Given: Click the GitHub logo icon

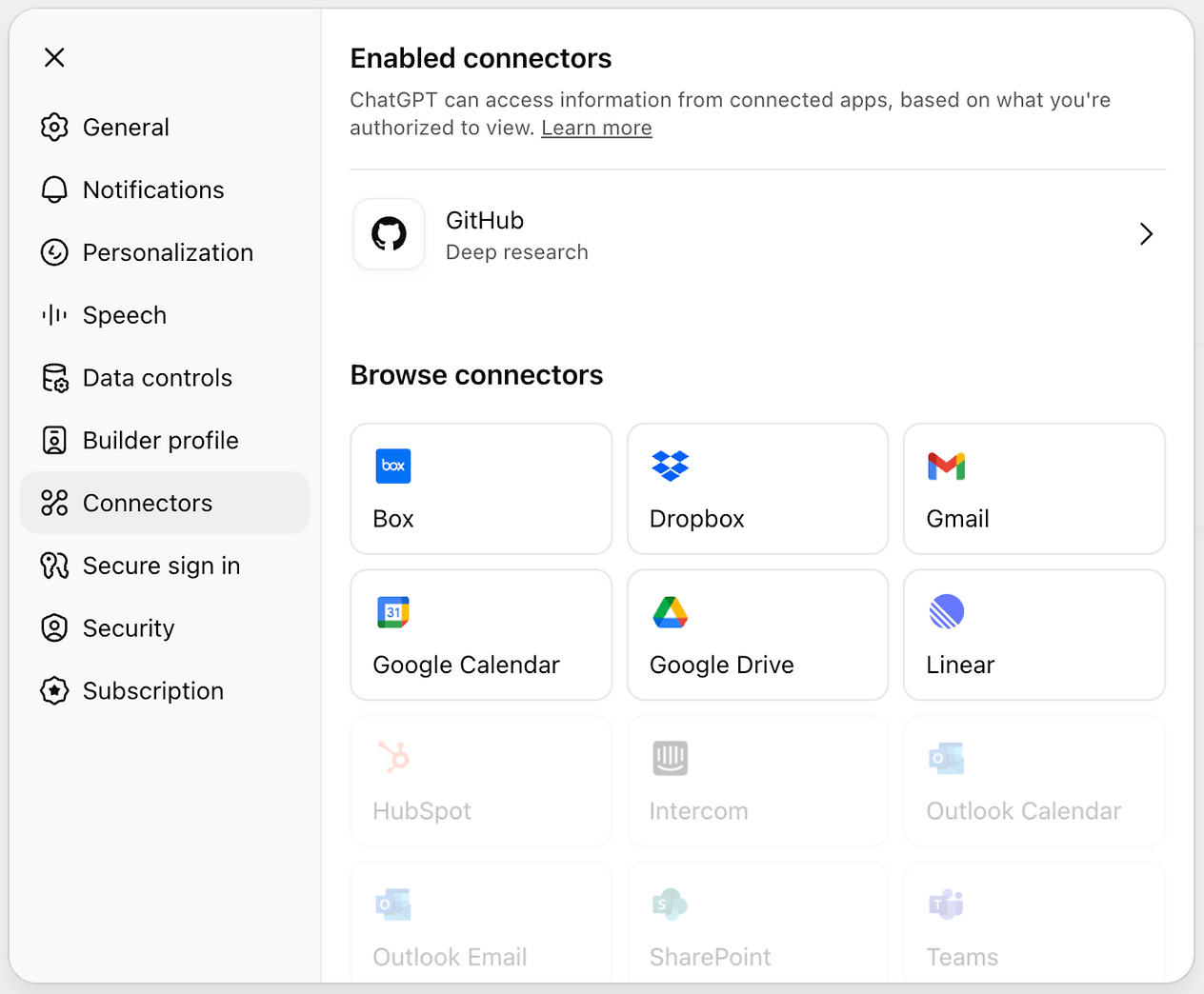Looking at the screenshot, I should point(389,234).
